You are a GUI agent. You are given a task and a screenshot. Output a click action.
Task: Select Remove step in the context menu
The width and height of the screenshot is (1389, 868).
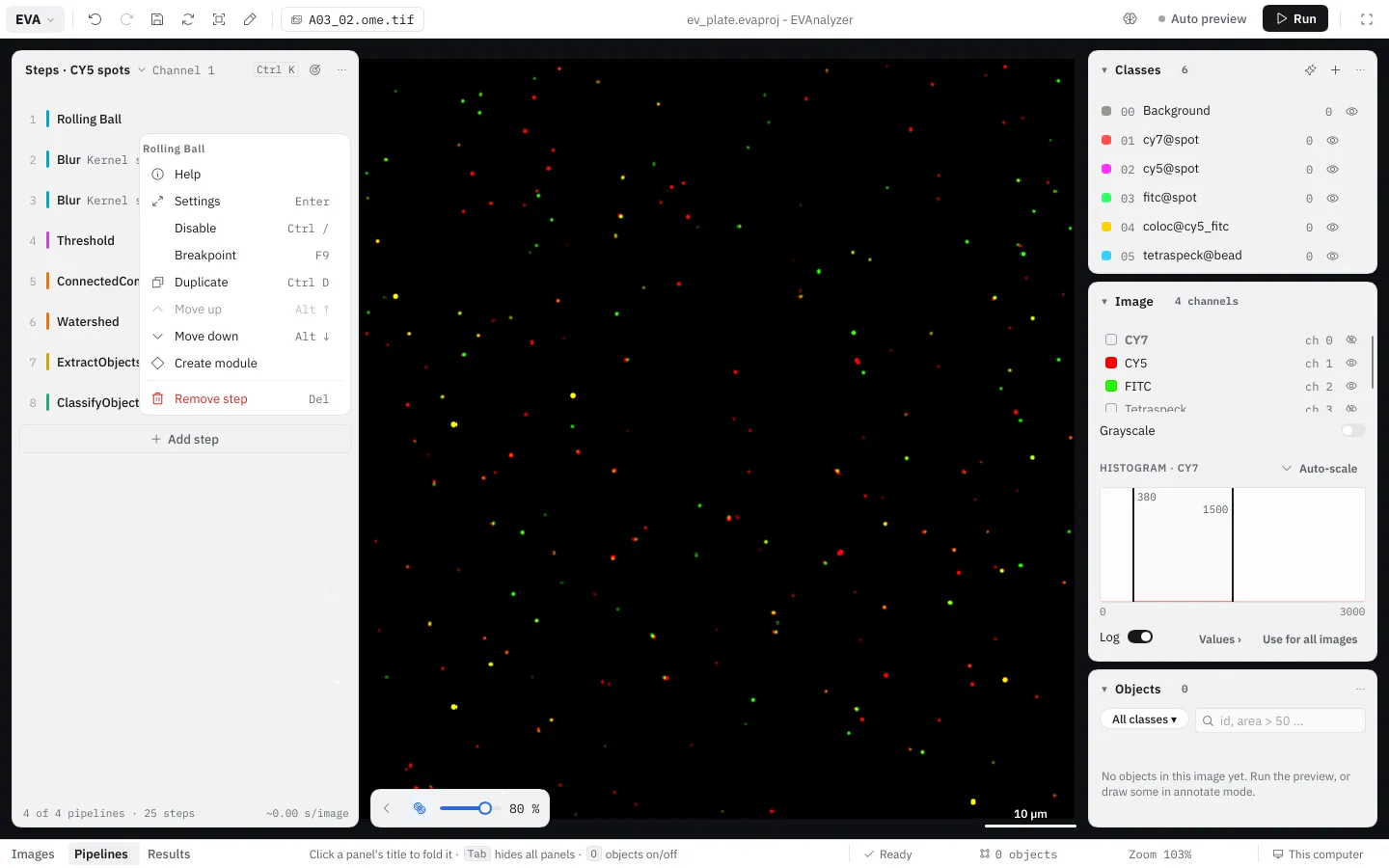[245, 399]
